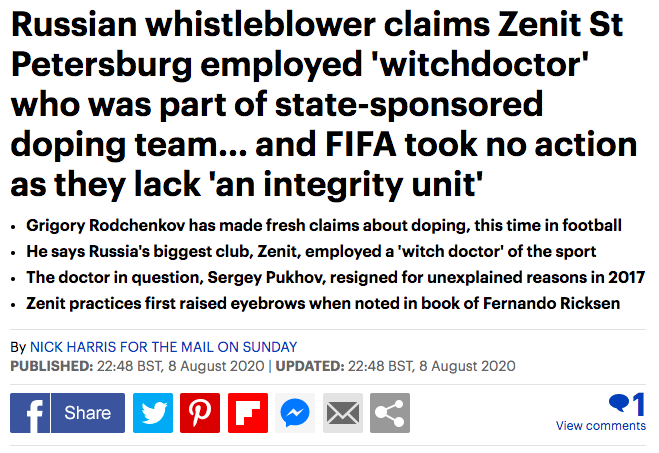Click the Sergey Pukhov bullet point
The height and width of the screenshot is (453, 659).
(x=335, y=278)
